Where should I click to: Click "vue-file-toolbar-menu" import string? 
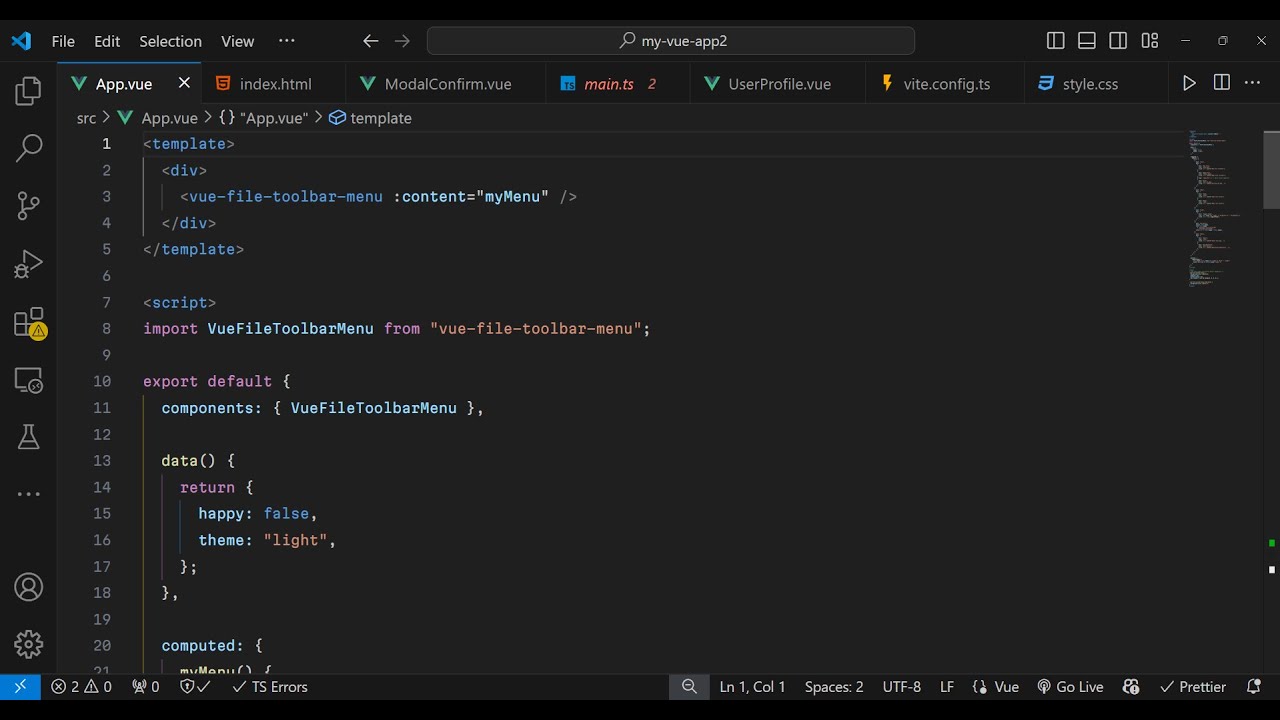pos(536,328)
